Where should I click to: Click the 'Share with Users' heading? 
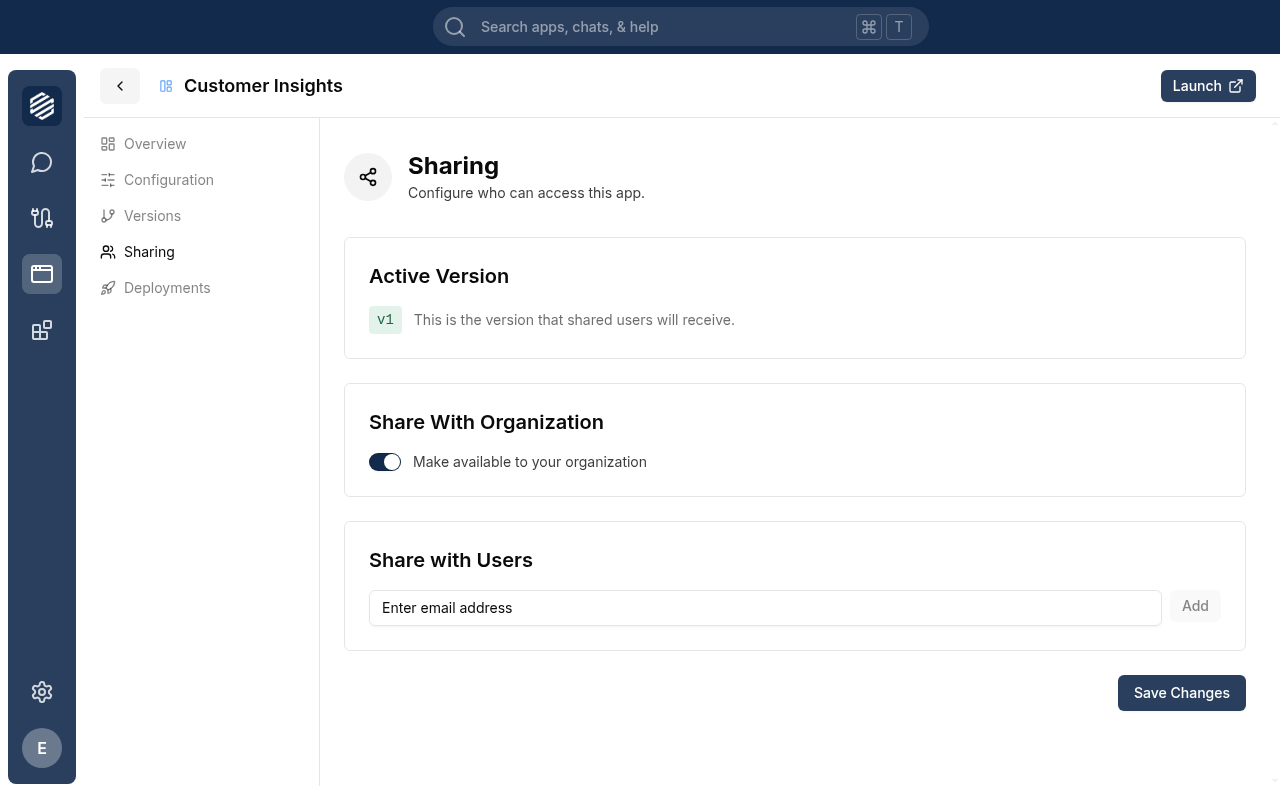[x=451, y=560]
